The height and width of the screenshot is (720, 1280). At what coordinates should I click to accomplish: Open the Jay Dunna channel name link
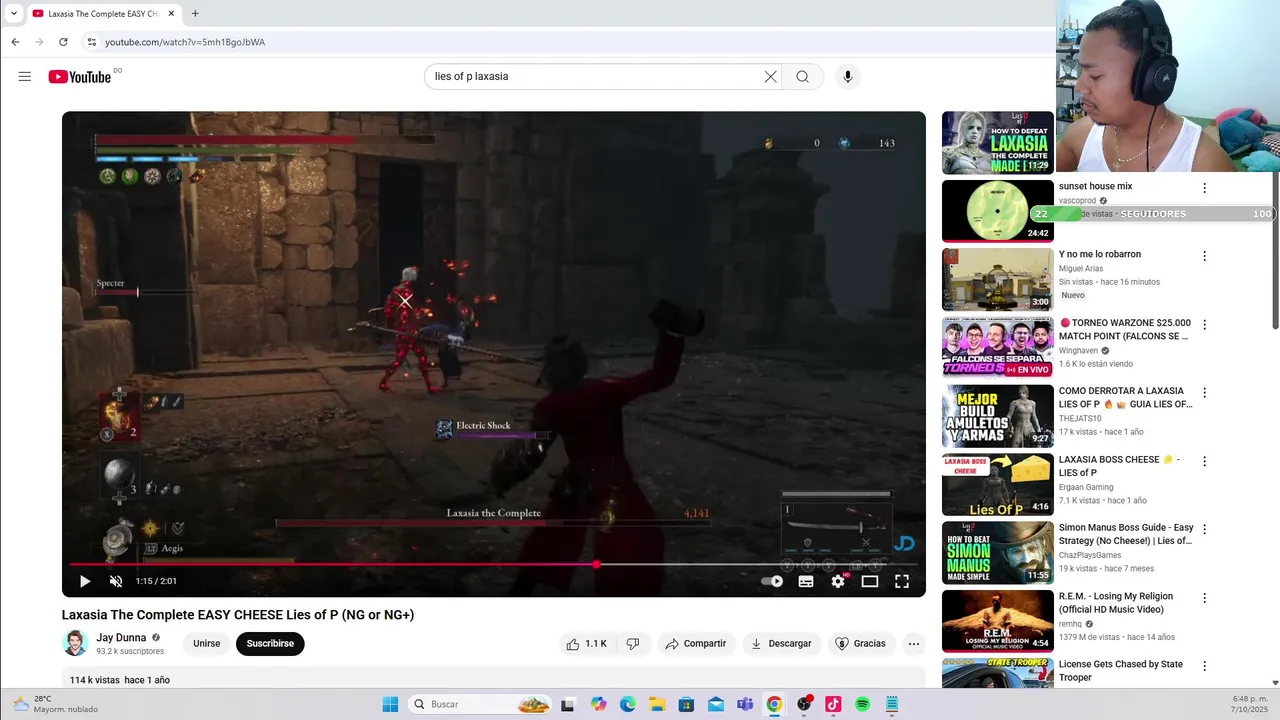tap(121, 638)
